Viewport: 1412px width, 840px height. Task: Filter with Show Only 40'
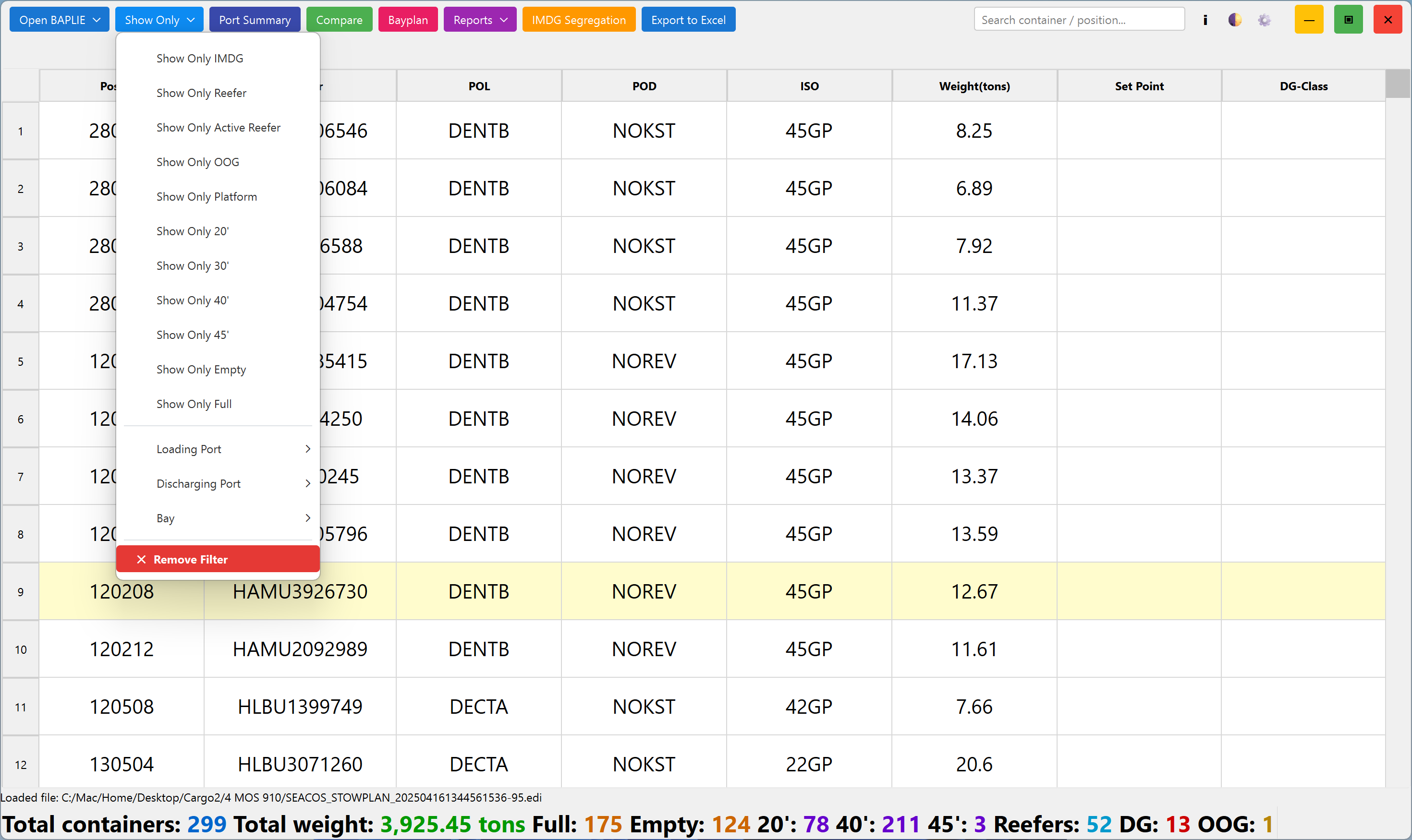[x=218, y=300]
